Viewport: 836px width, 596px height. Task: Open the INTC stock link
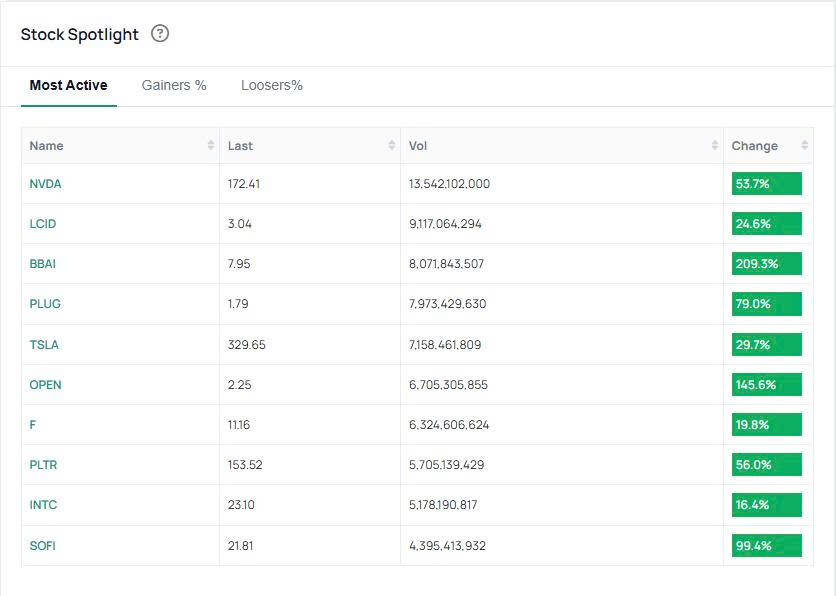[x=43, y=505]
